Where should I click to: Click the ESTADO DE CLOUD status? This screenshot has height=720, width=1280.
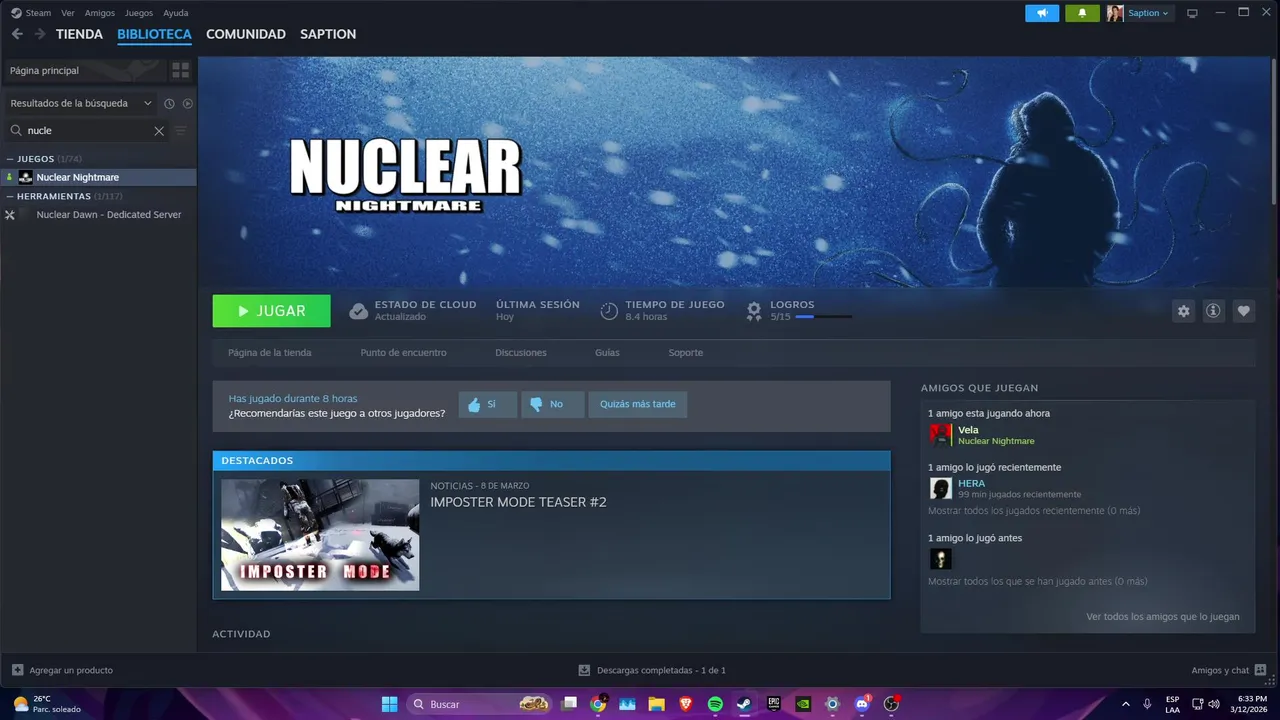(413, 310)
